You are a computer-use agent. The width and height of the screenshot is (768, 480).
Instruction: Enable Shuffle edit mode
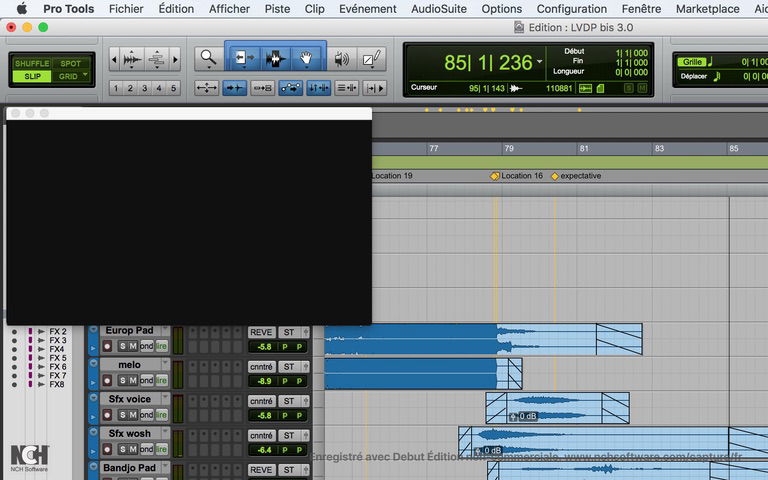click(x=31, y=63)
